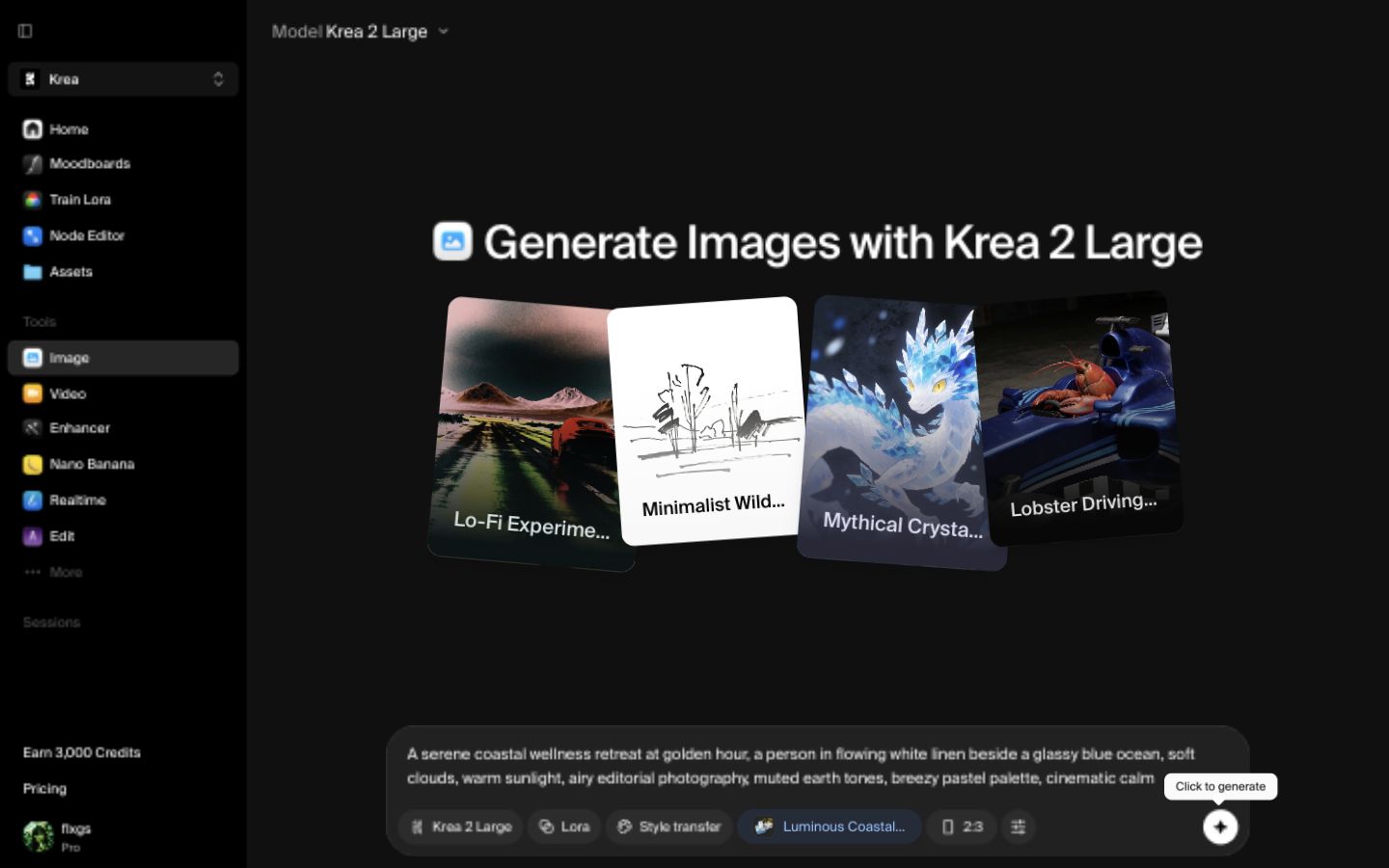Open the Enhancer tool icon
1389x868 pixels.
[x=33, y=428]
